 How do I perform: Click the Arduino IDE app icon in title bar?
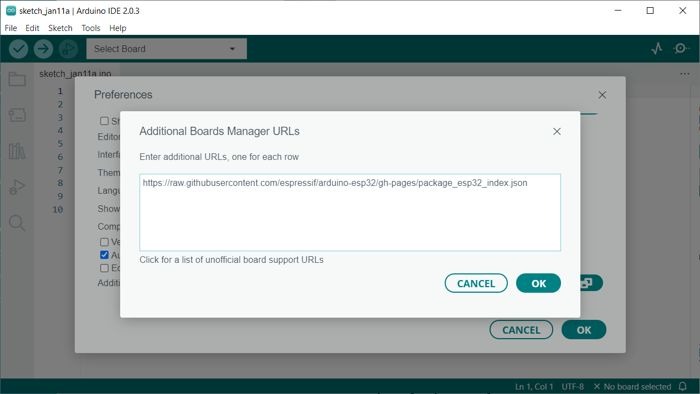pos(11,11)
